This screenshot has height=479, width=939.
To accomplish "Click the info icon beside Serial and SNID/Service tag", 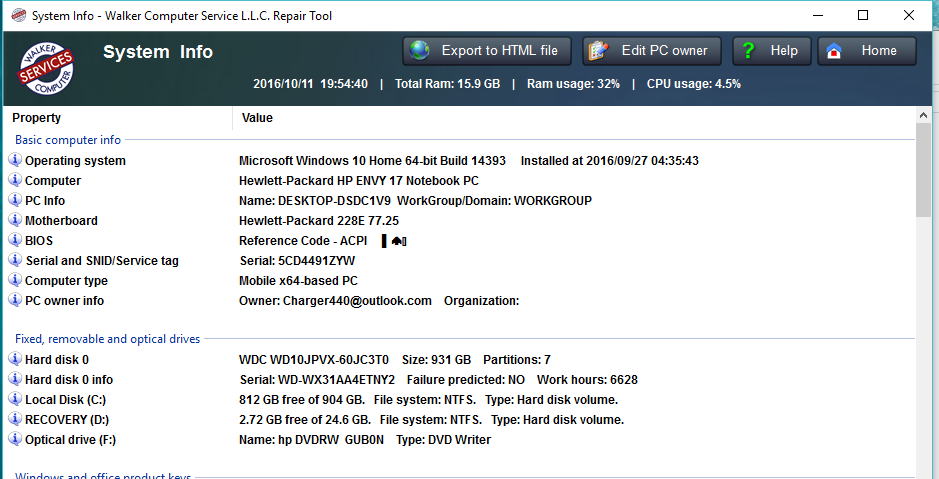I will [15, 260].
